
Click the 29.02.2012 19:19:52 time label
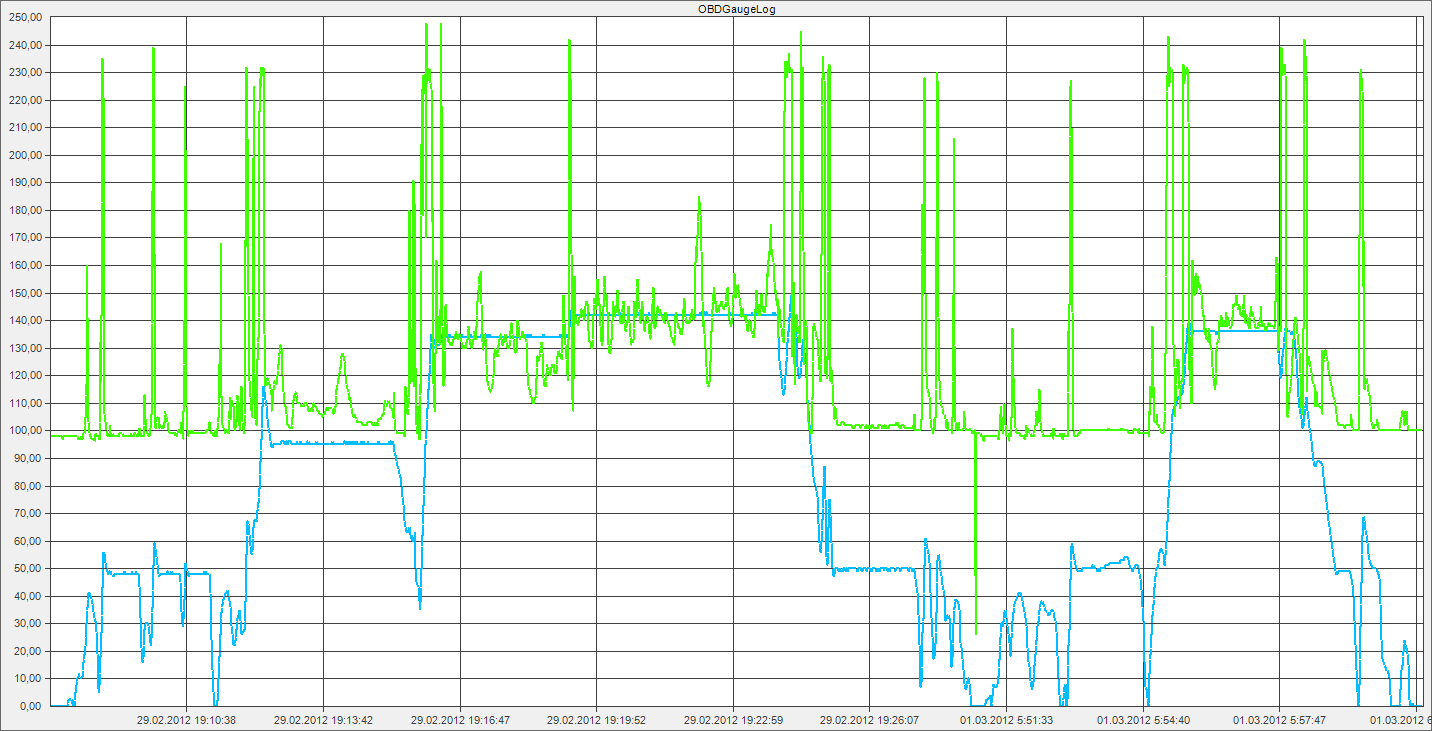[596, 719]
